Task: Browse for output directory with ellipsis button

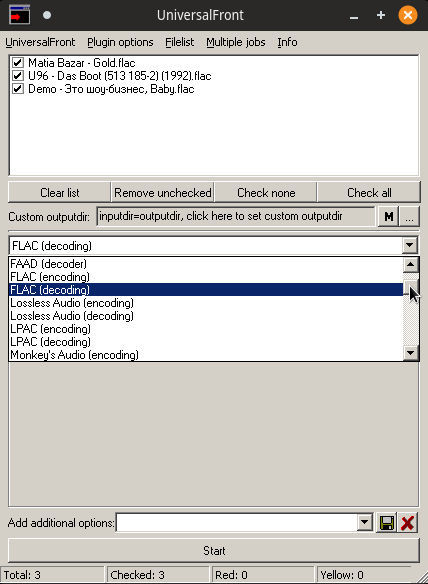Action: pos(409,216)
